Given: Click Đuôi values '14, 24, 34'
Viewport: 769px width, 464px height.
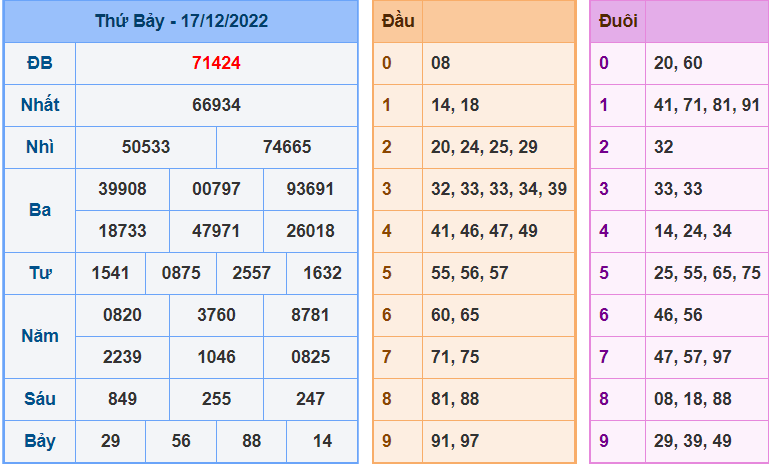Looking at the screenshot, I should click(692, 231).
